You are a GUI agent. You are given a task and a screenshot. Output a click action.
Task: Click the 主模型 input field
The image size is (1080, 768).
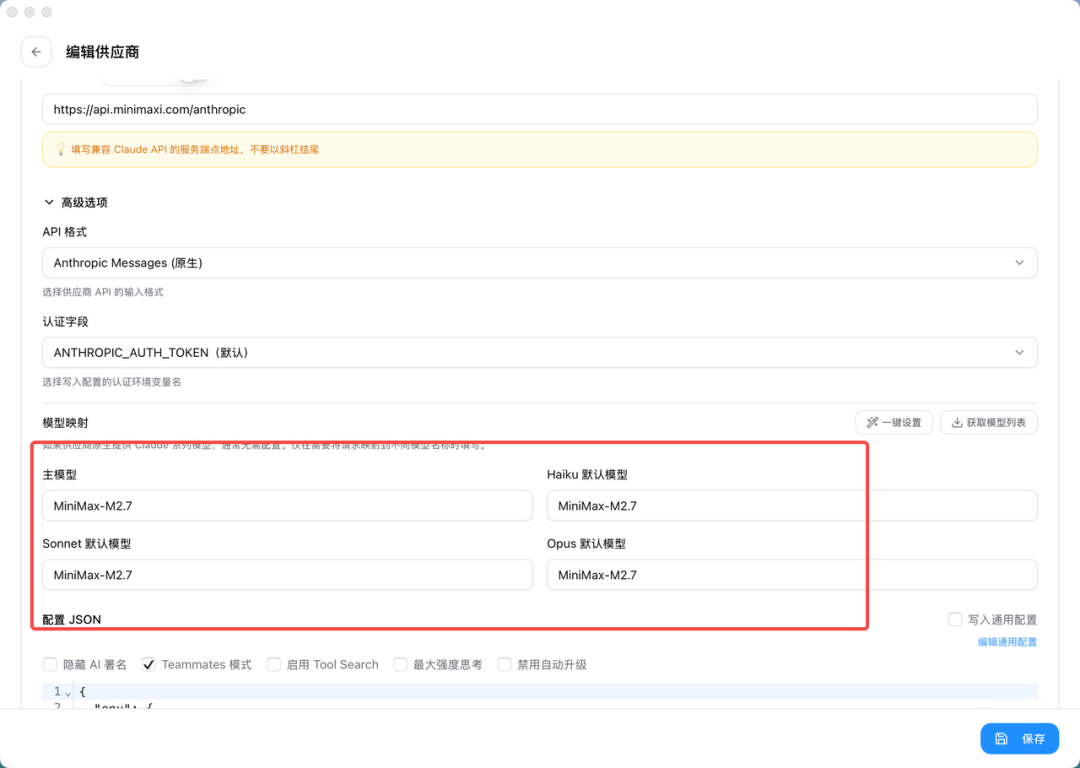(287, 506)
